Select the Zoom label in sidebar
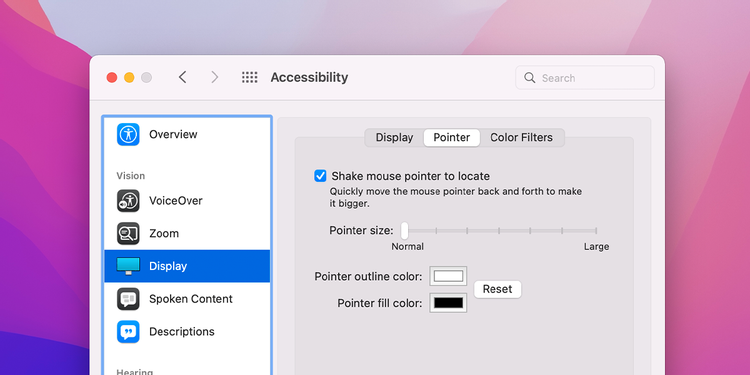The height and width of the screenshot is (375, 750). coord(164,233)
